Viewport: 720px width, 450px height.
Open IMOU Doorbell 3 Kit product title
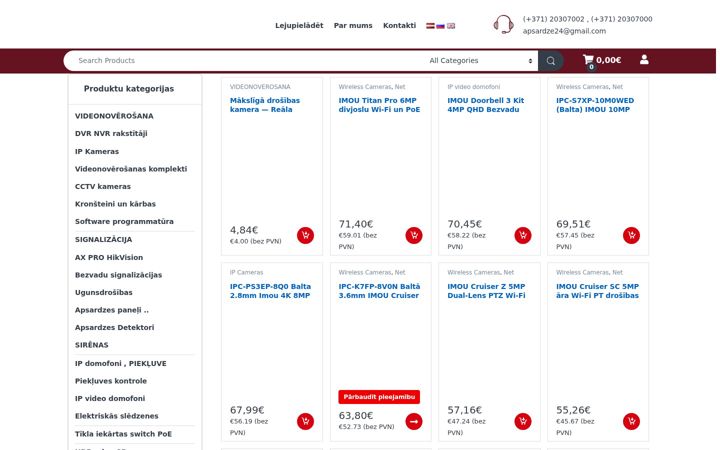tap(485, 105)
